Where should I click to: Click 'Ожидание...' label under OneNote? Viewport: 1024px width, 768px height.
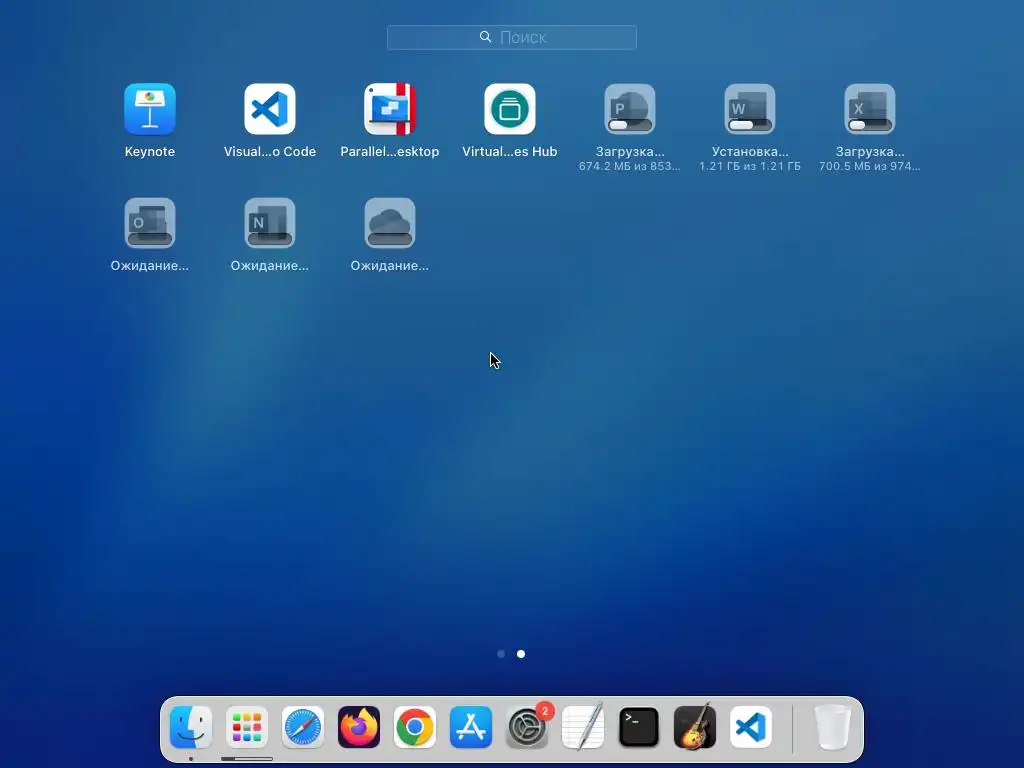coord(270,266)
